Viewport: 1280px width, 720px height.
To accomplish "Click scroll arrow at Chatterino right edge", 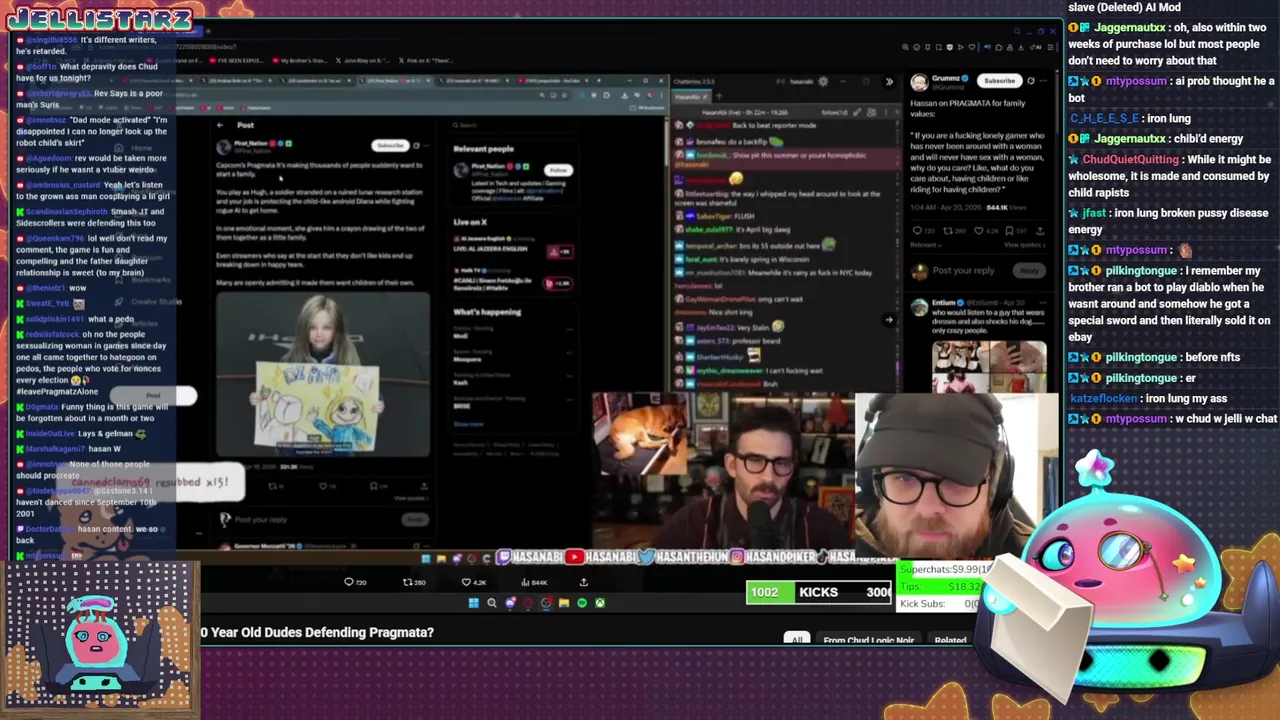I will 889,320.
